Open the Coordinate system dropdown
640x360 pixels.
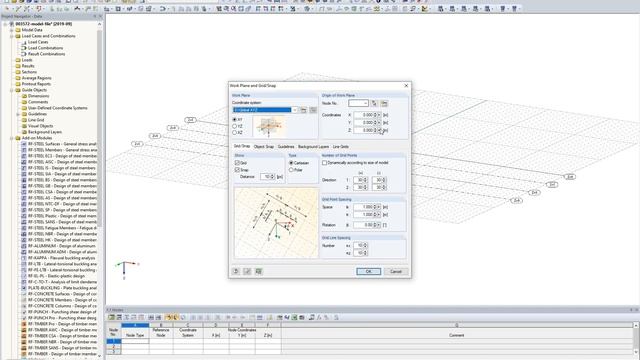(x=295, y=110)
